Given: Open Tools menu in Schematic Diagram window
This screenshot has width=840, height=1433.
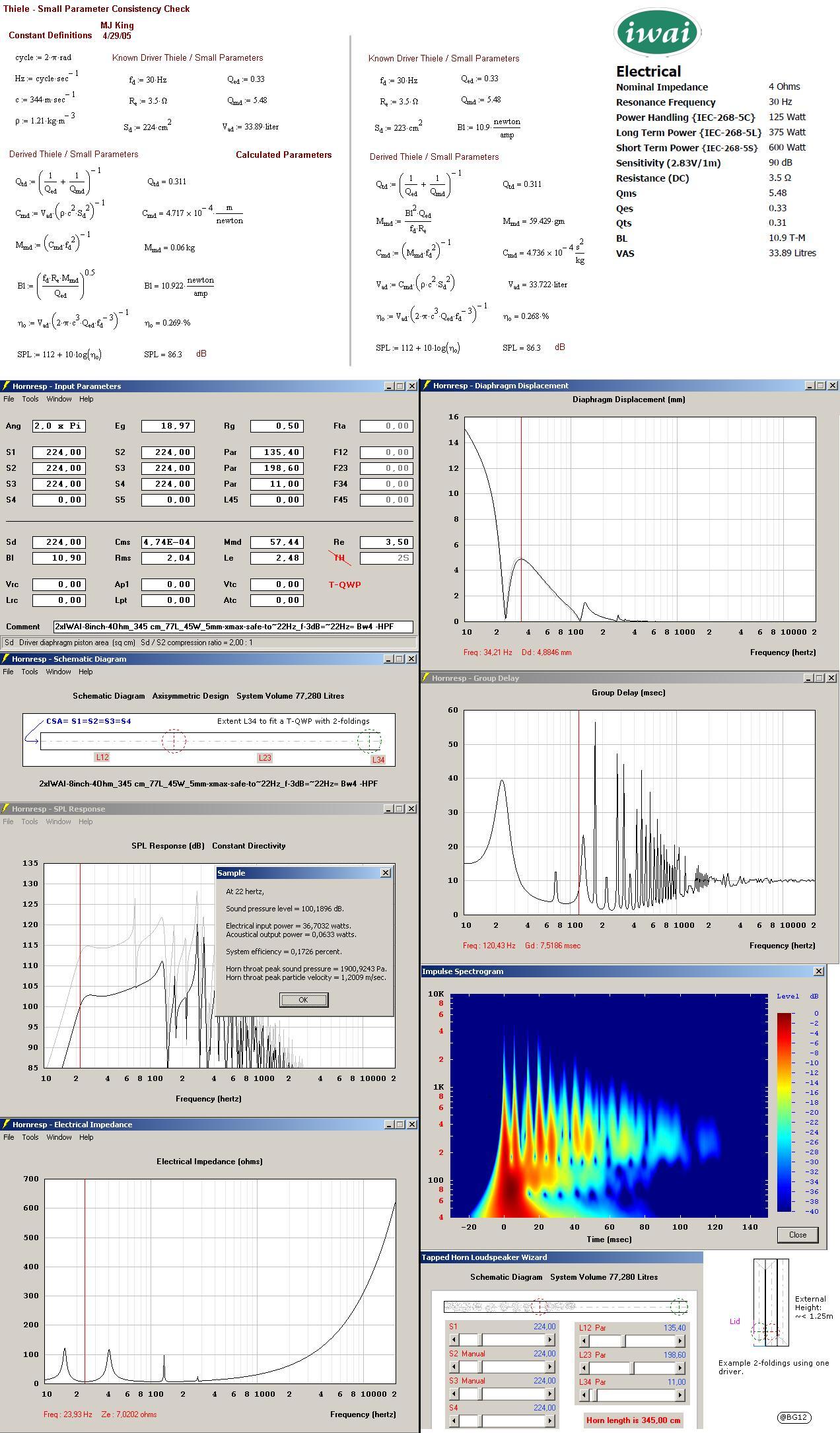Looking at the screenshot, I should [30, 672].
